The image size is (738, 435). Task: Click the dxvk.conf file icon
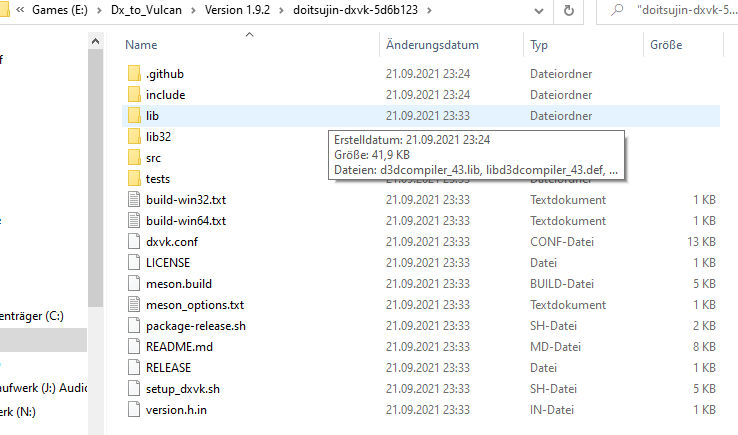pyautogui.click(x=134, y=242)
